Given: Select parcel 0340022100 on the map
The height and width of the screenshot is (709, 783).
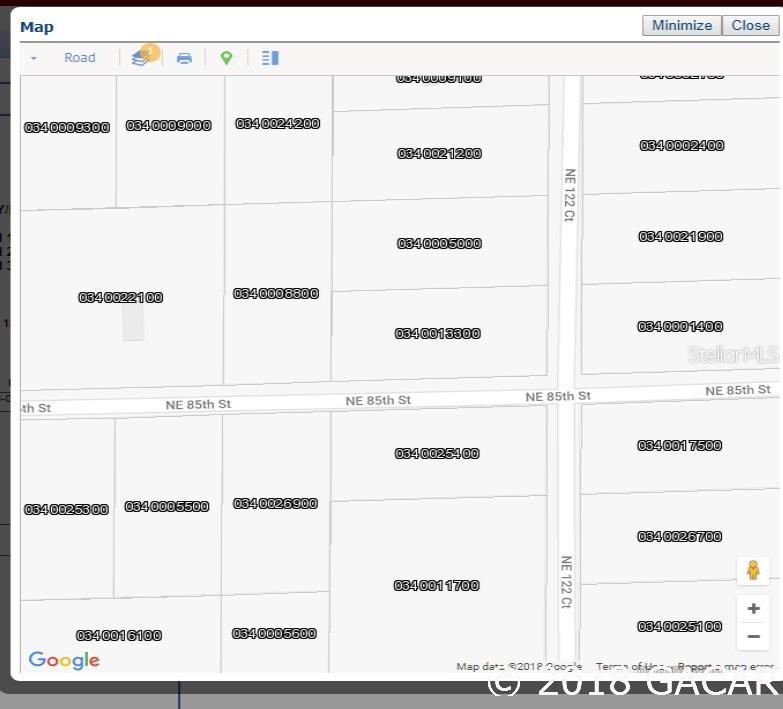Looking at the screenshot, I should click(121, 298).
